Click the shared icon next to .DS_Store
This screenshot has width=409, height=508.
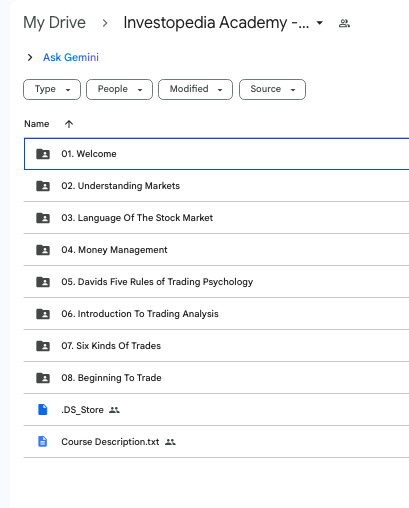pos(114,410)
